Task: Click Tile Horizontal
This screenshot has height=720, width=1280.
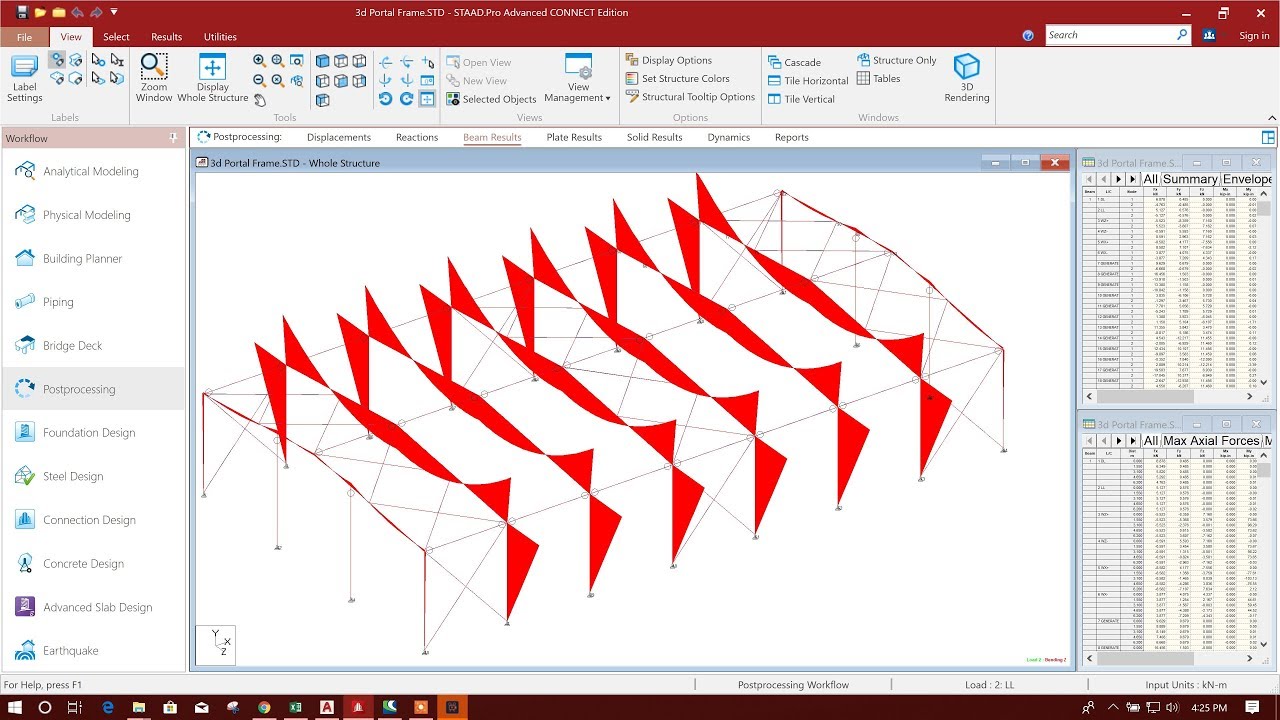Action: click(809, 81)
